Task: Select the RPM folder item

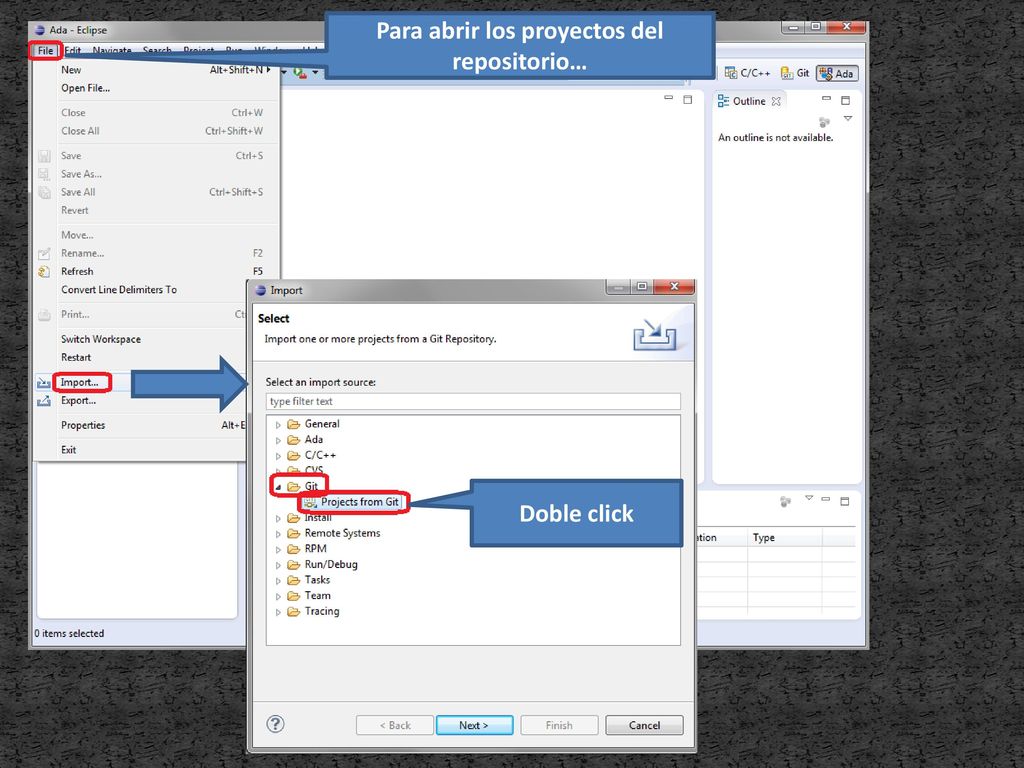Action: pyautogui.click(x=307, y=549)
